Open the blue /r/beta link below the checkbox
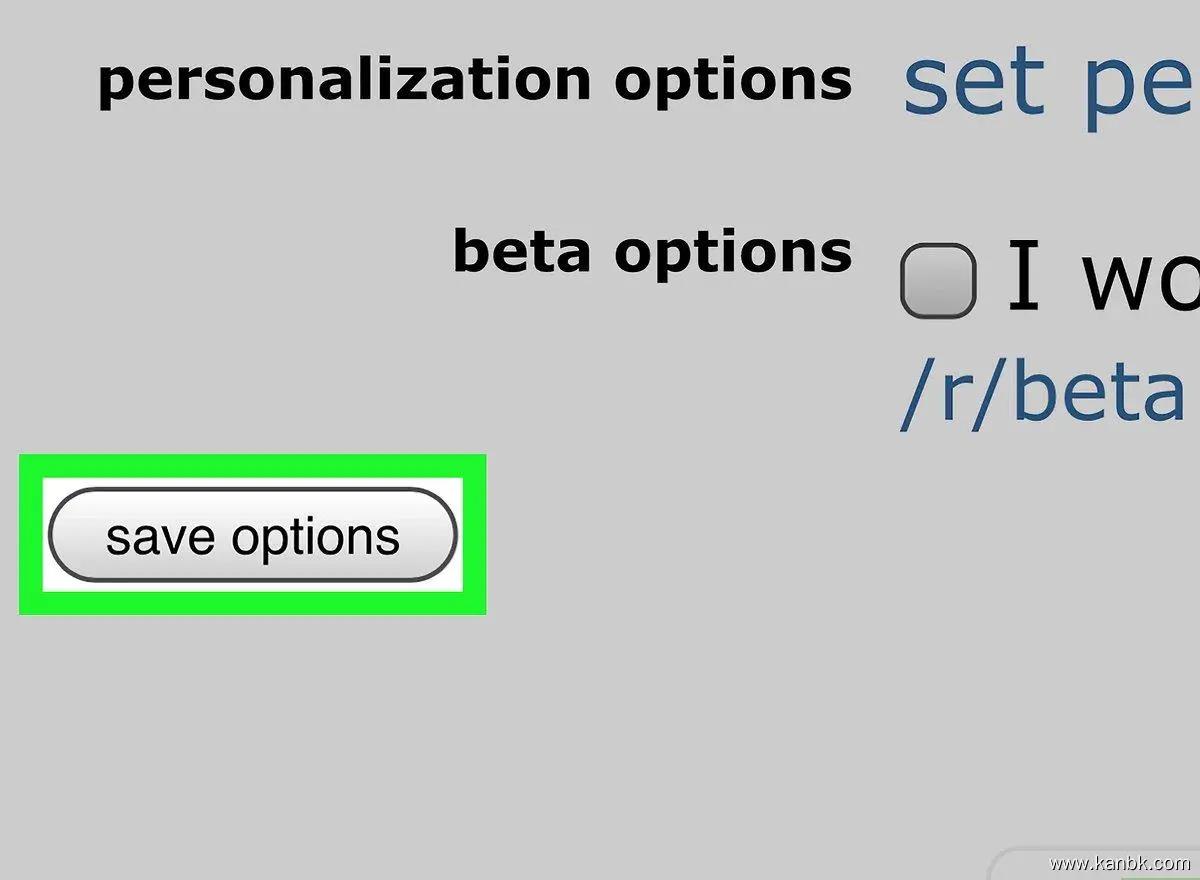The height and width of the screenshot is (880, 1200). coord(1043,394)
